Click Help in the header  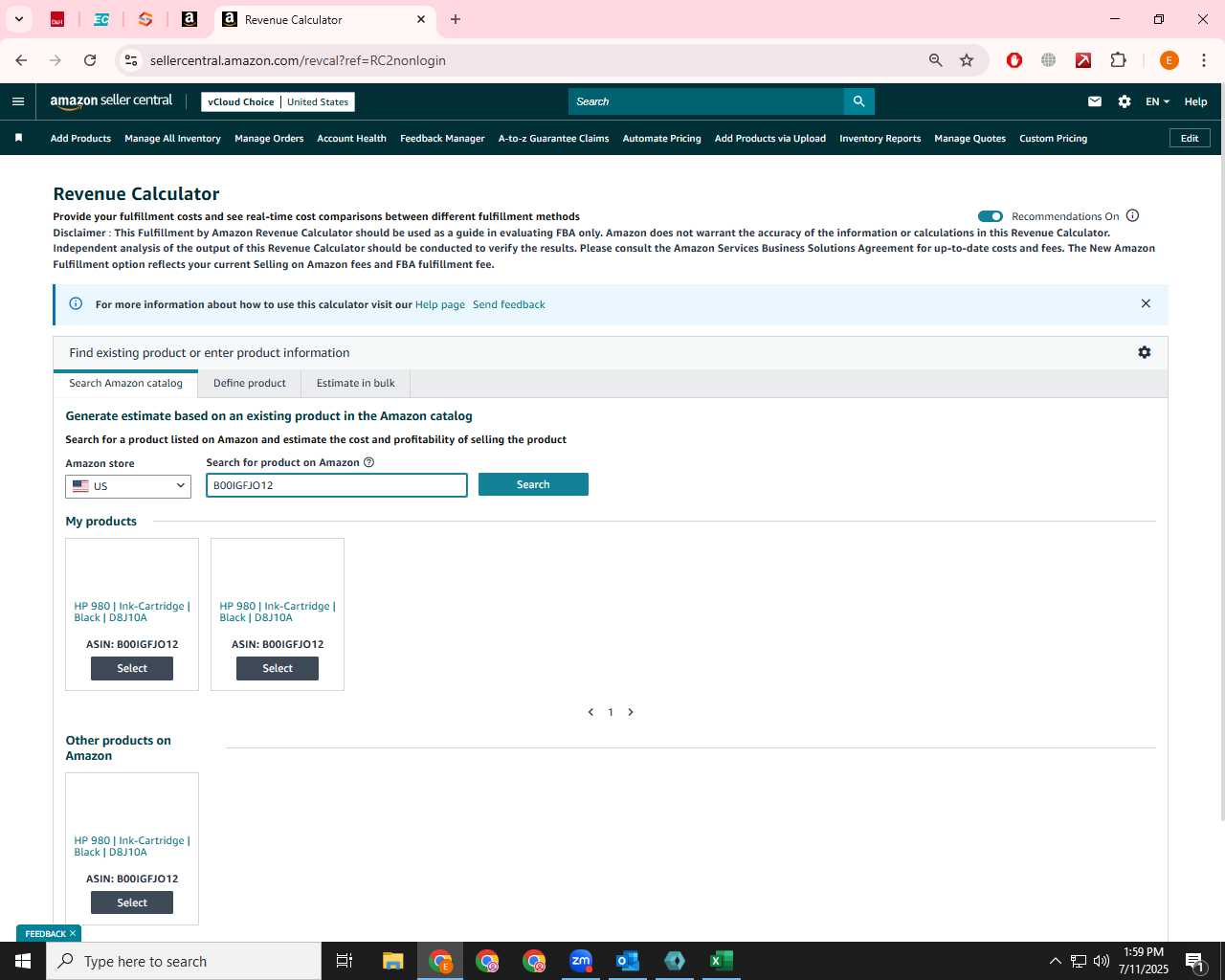1195,101
